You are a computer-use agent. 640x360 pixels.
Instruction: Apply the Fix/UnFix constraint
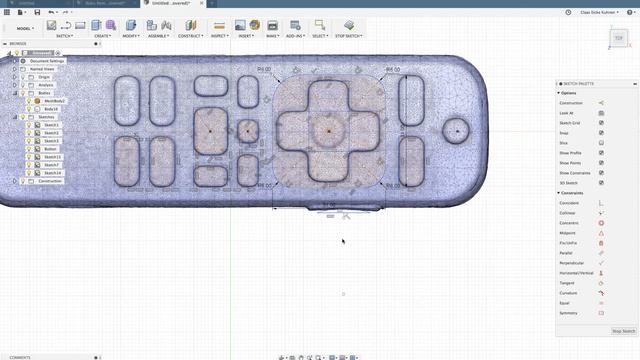click(601, 243)
